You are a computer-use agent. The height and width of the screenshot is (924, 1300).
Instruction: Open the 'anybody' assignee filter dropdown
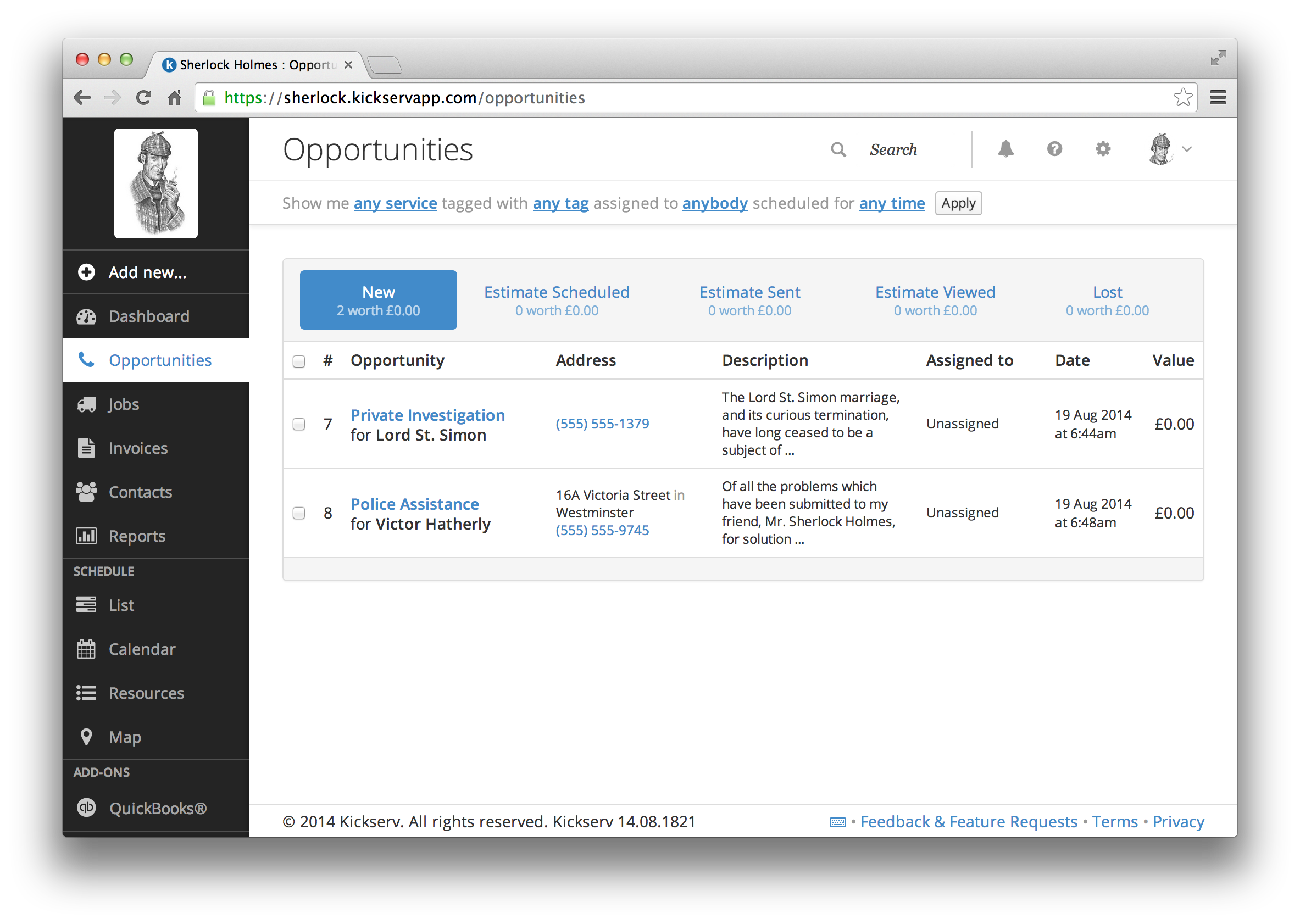[715, 203]
